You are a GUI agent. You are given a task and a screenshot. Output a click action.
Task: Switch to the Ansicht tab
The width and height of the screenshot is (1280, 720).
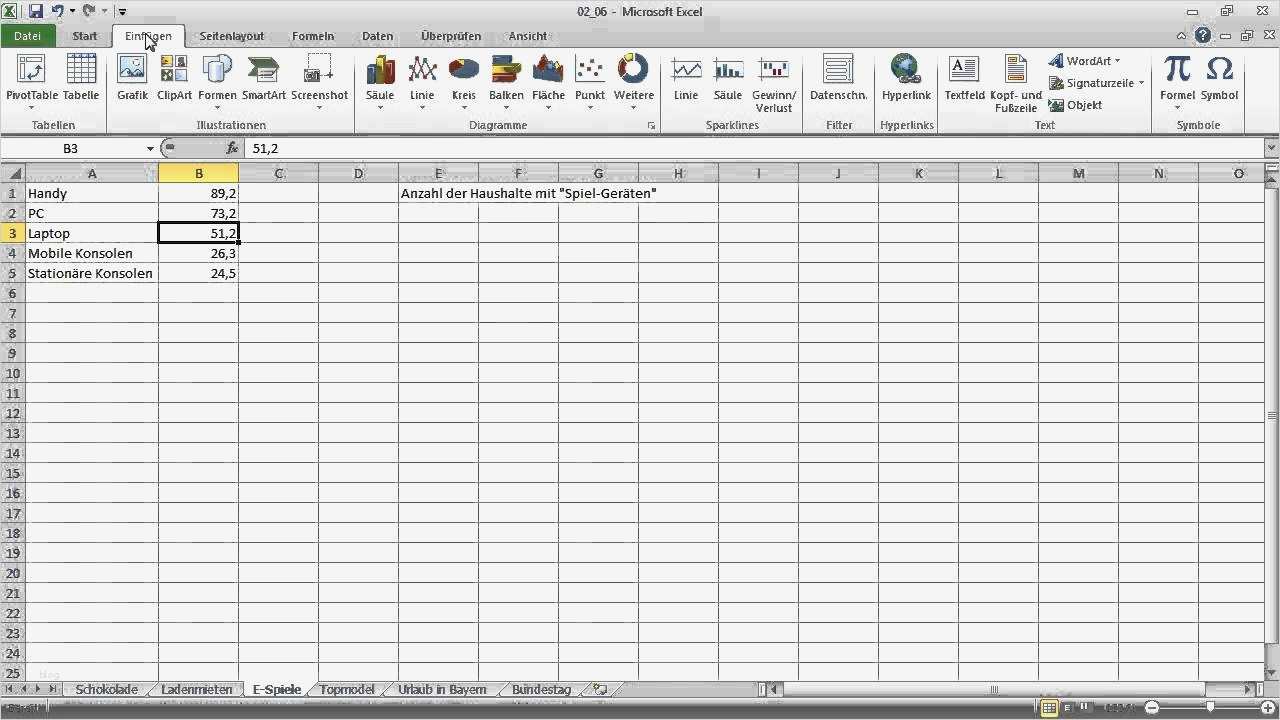click(528, 36)
